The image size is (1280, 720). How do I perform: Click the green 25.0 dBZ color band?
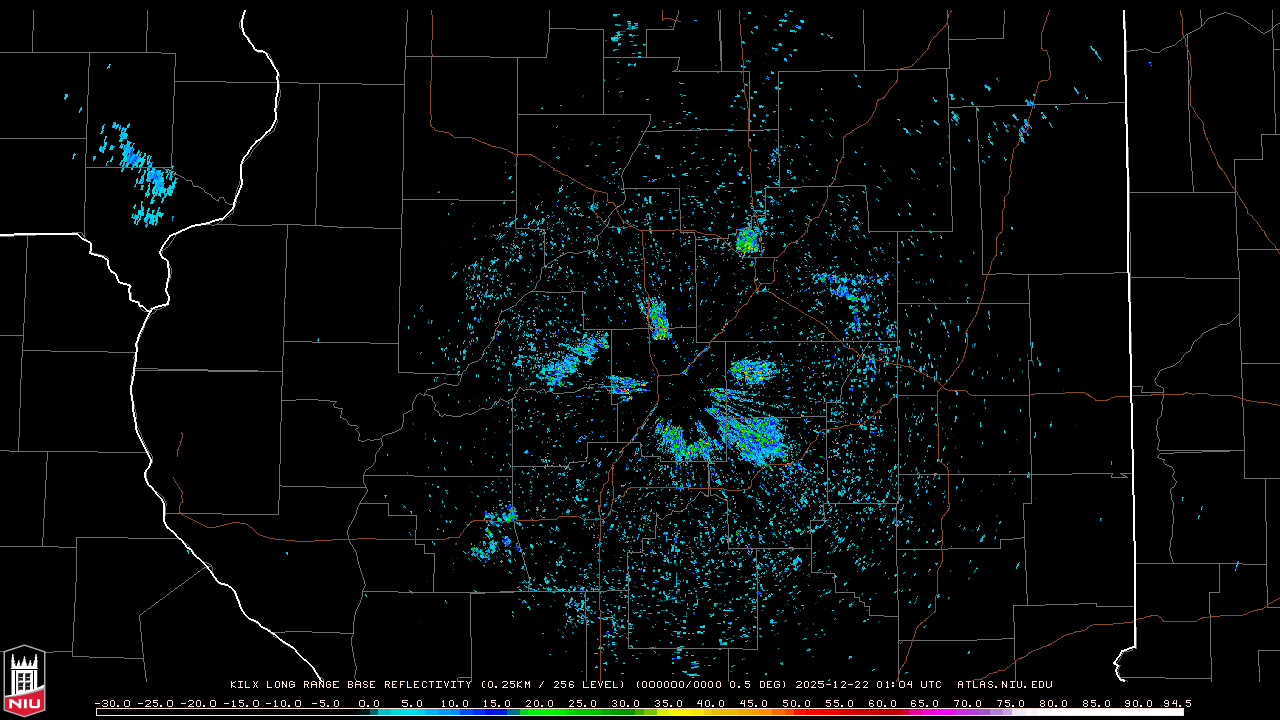click(583, 712)
